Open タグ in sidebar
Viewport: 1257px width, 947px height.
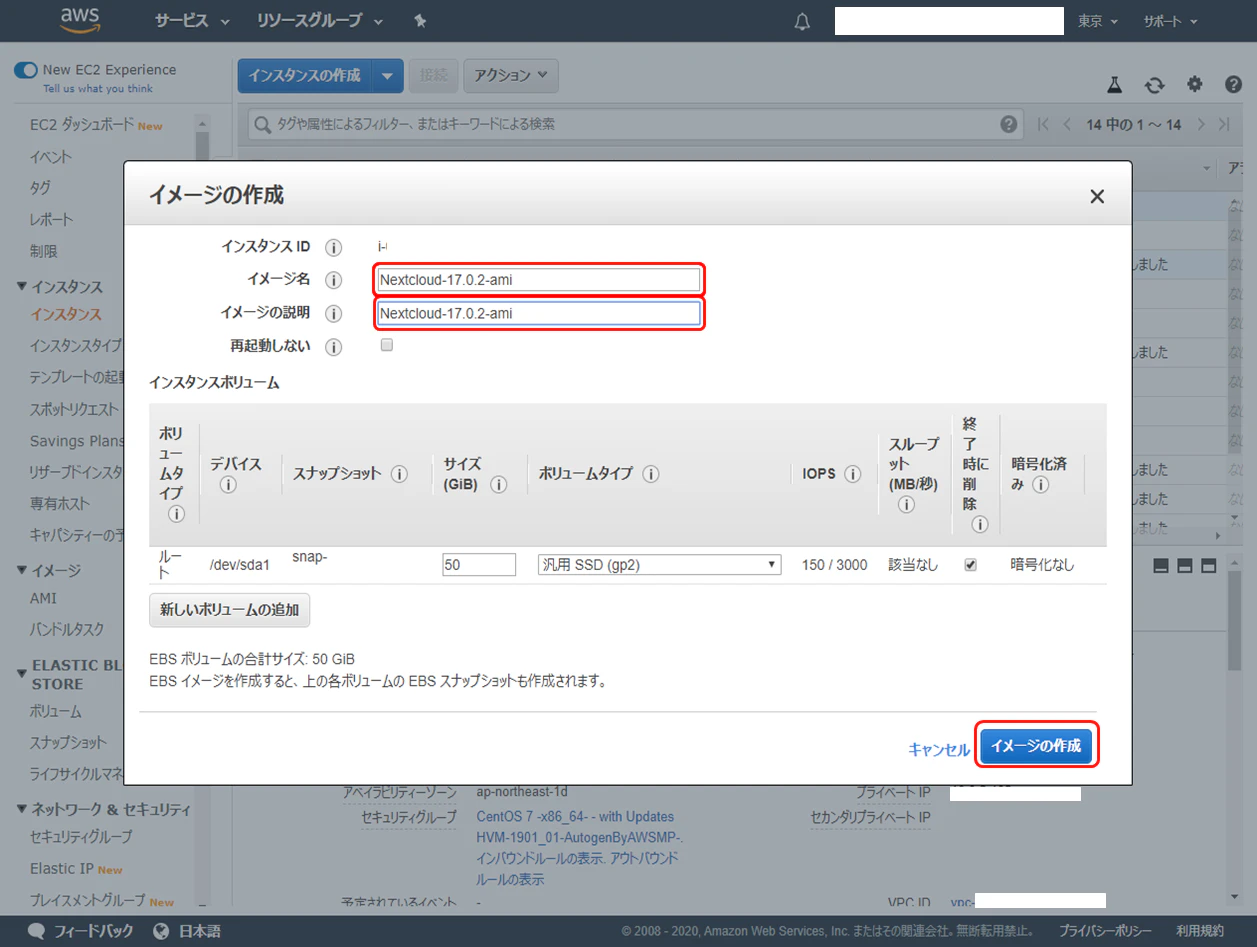point(40,188)
